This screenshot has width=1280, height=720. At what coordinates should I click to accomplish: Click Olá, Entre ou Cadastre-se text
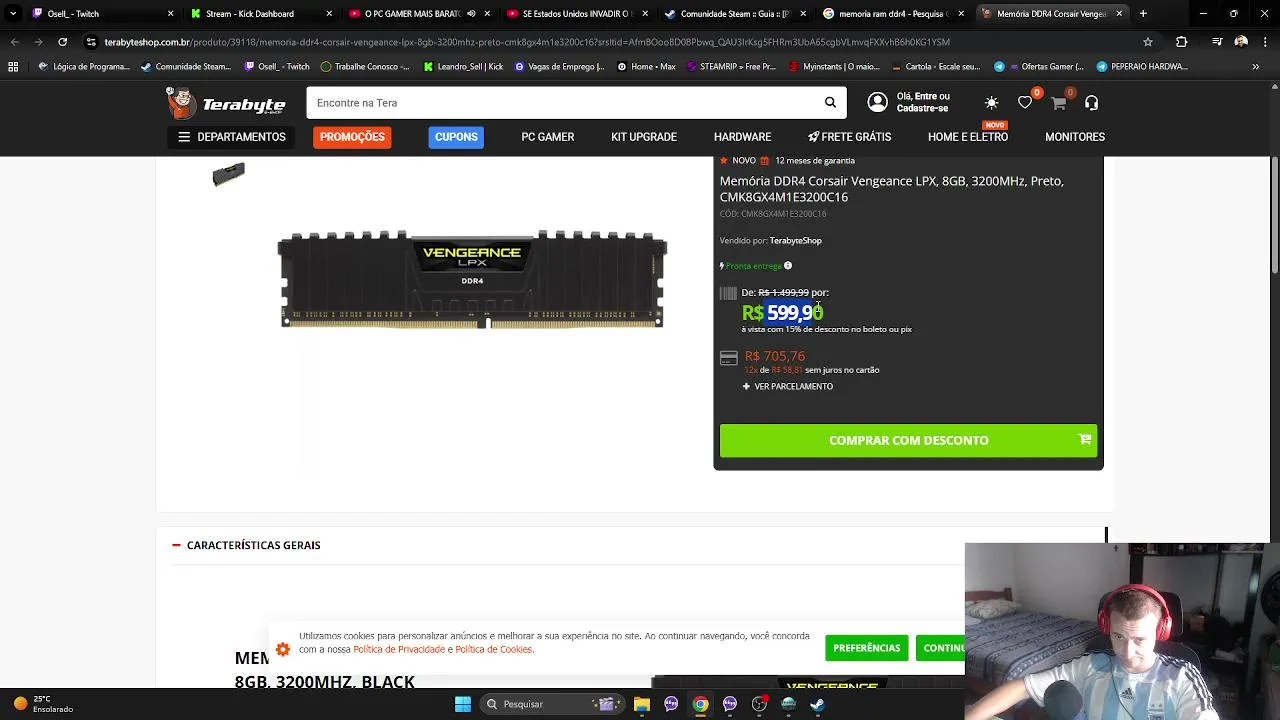pyautogui.click(x=923, y=102)
